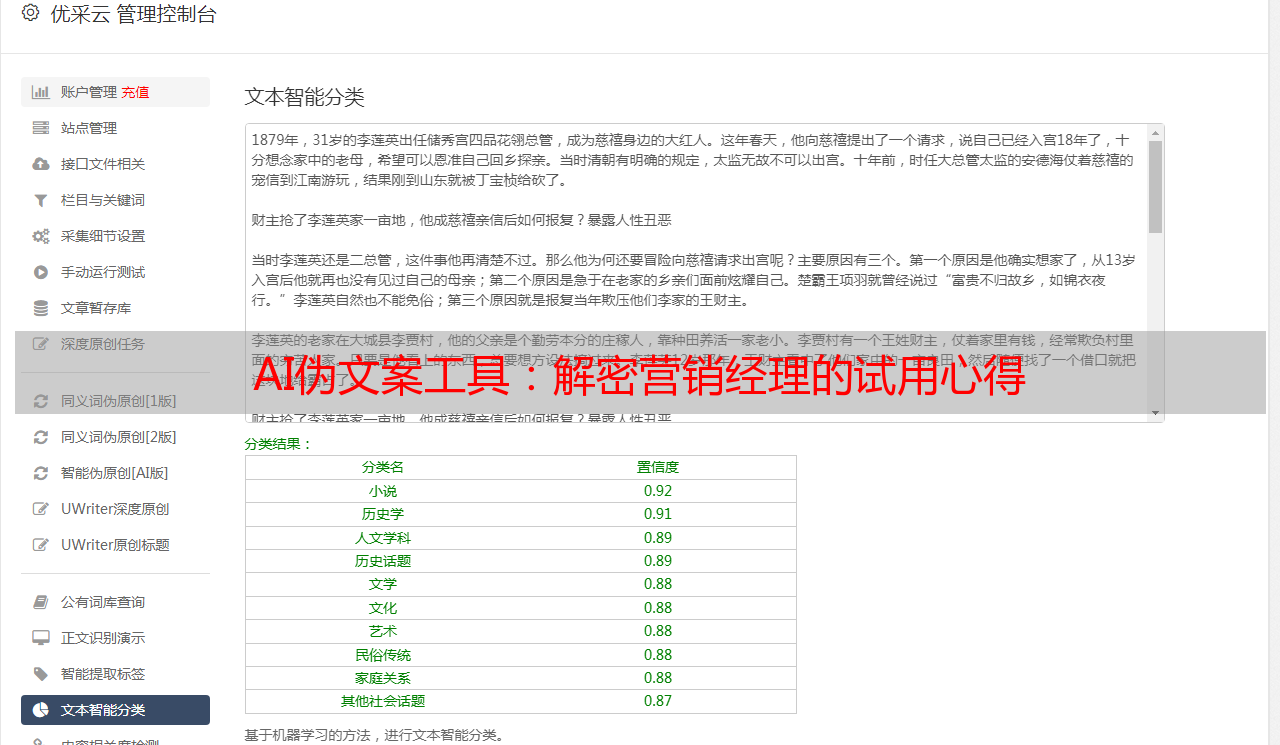Select the active 文本智能分类 menu item
The height and width of the screenshot is (745, 1280).
115,710
